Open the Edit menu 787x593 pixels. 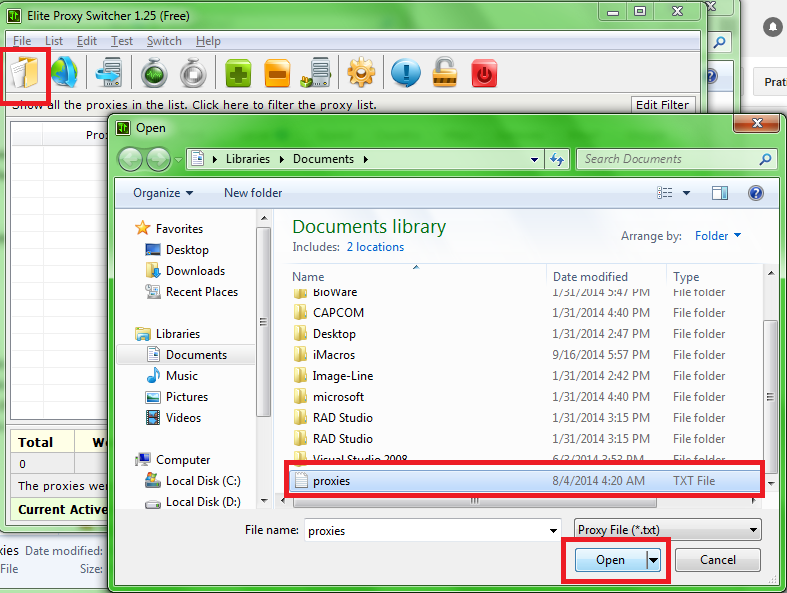click(87, 41)
